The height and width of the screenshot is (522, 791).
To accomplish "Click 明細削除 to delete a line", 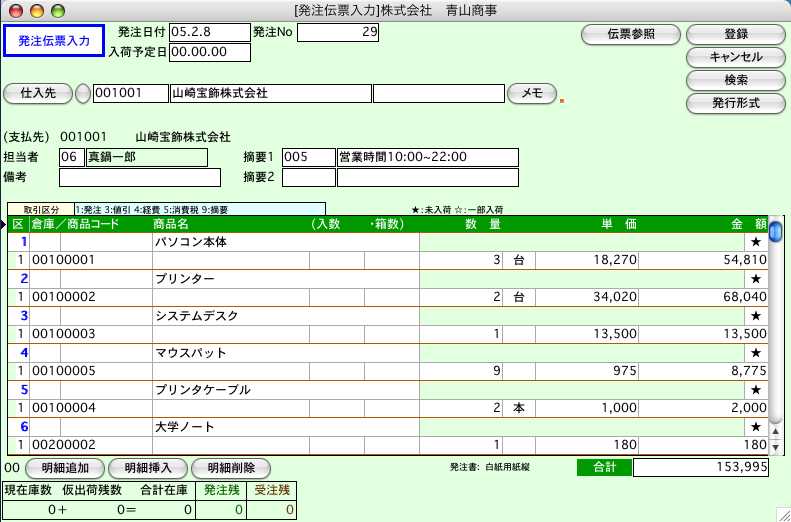I will 238,468.
